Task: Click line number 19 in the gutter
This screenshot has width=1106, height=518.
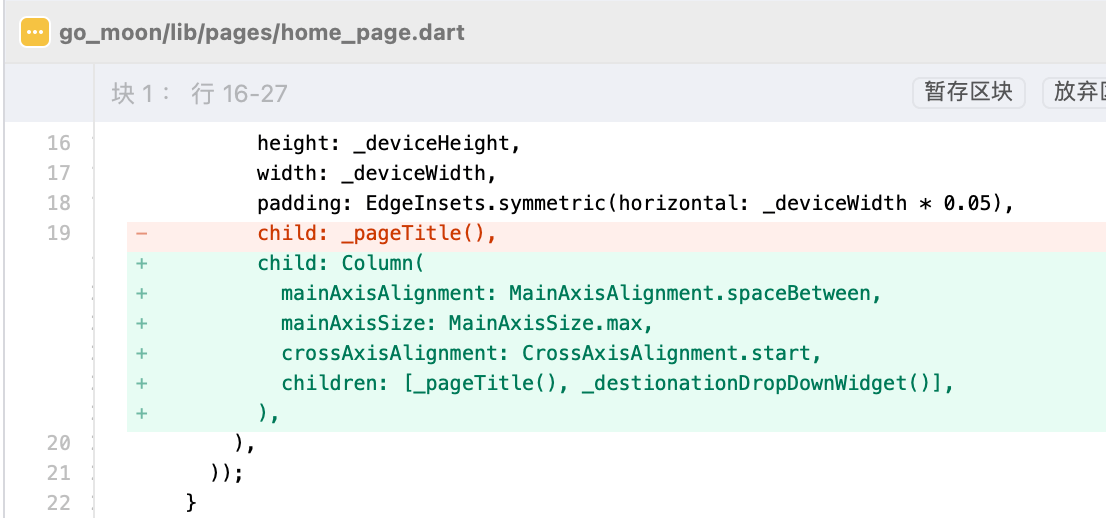Action: tap(59, 233)
